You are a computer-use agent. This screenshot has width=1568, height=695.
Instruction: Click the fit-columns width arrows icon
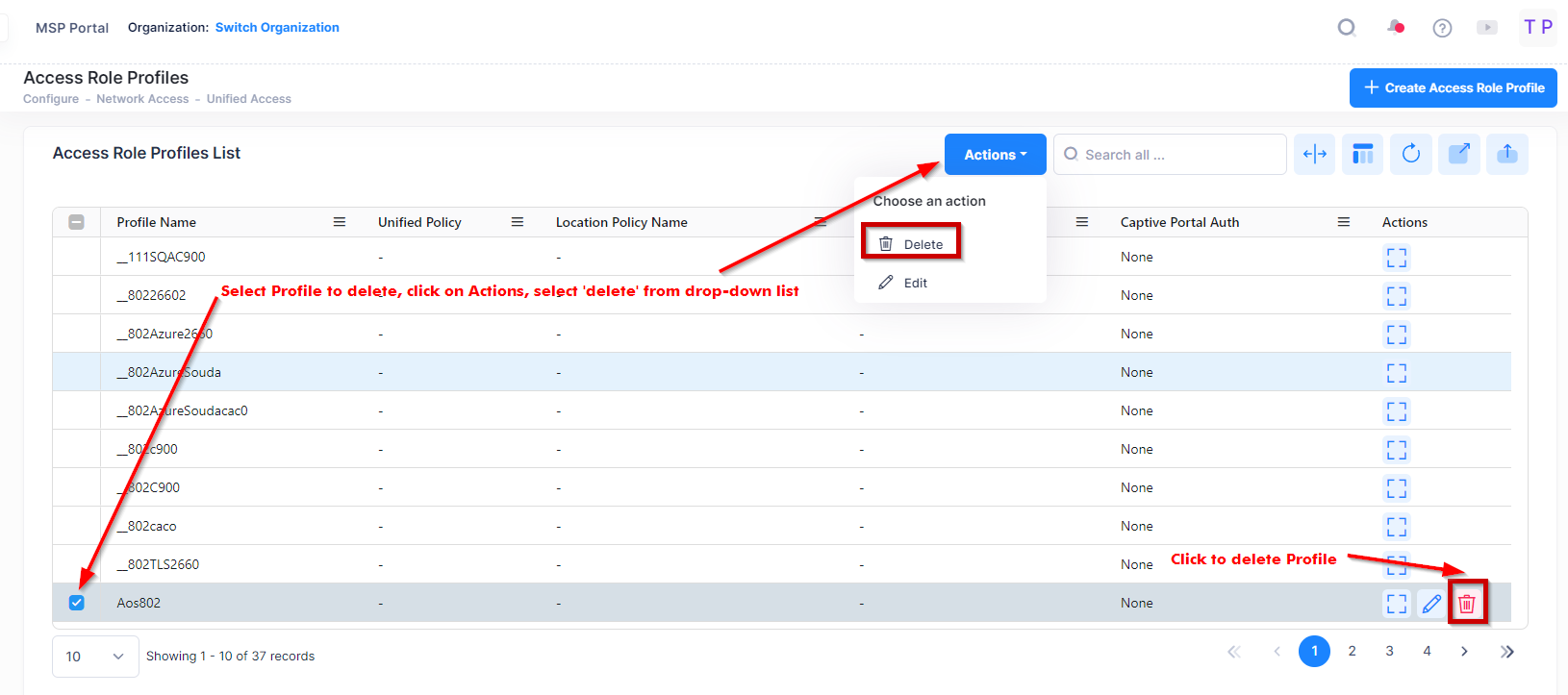pos(1314,154)
